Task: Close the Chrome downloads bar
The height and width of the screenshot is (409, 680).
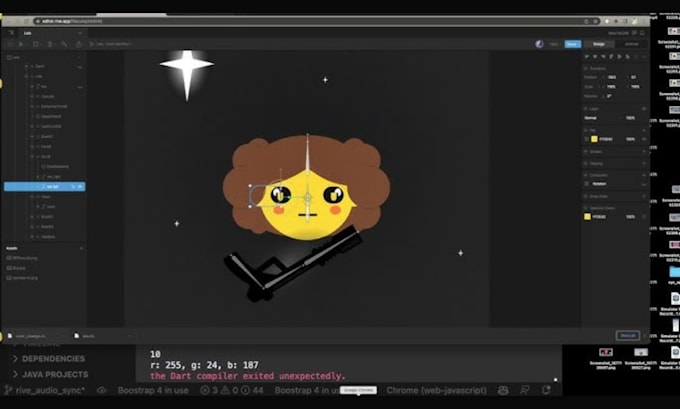Action: tap(644, 336)
